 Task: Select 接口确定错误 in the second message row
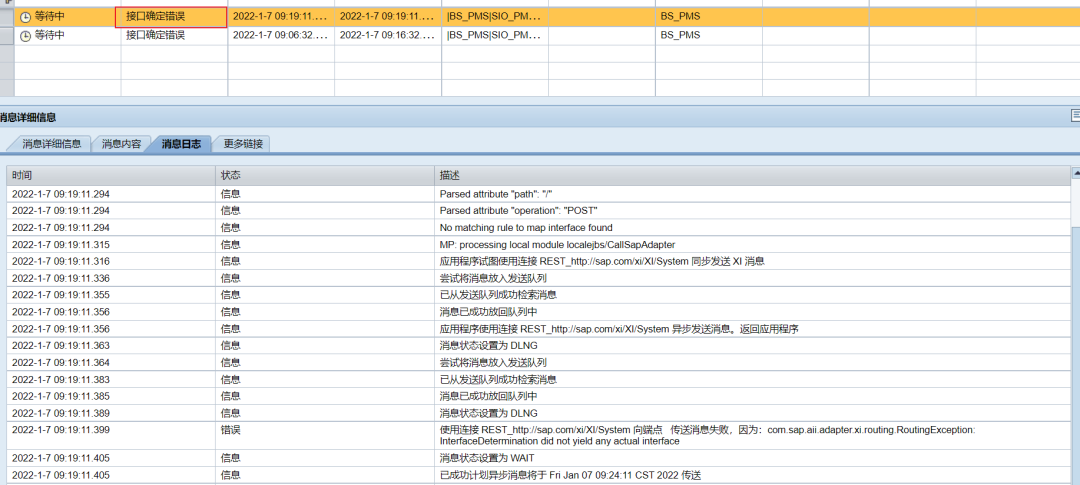[x=174, y=36]
